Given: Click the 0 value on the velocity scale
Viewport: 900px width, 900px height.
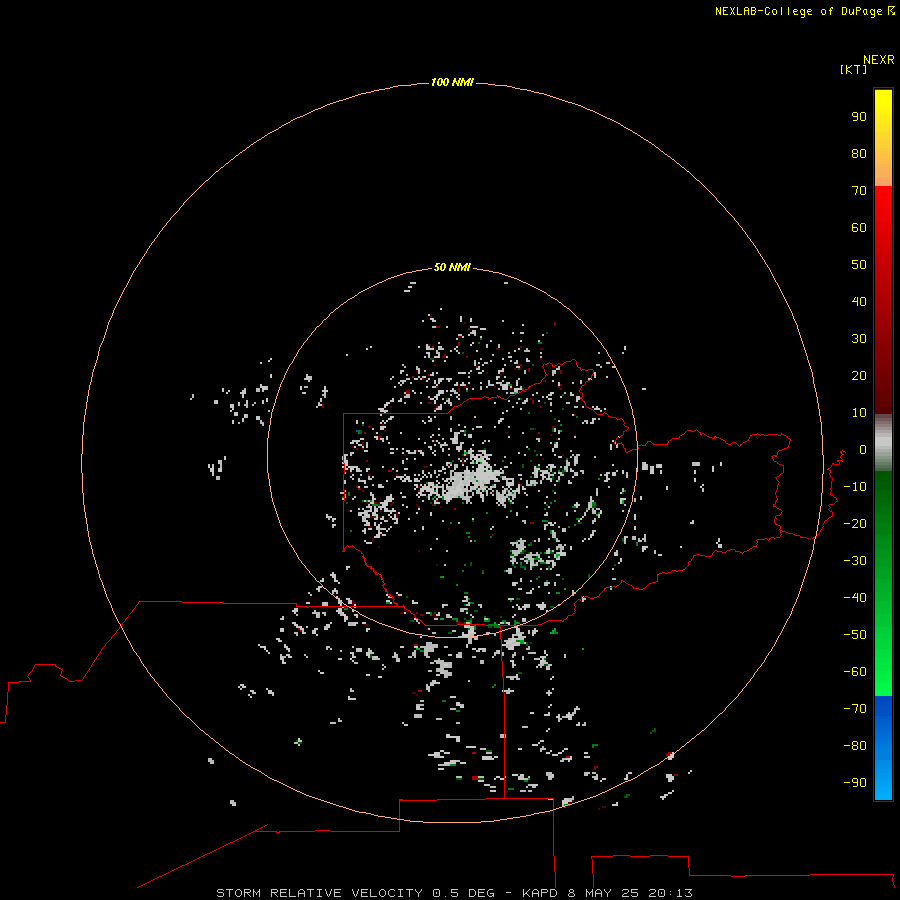Looking at the screenshot, I should (863, 450).
